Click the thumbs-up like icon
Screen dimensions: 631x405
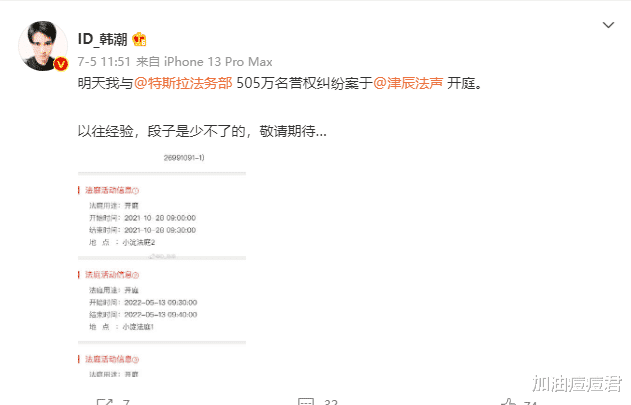[508, 402]
